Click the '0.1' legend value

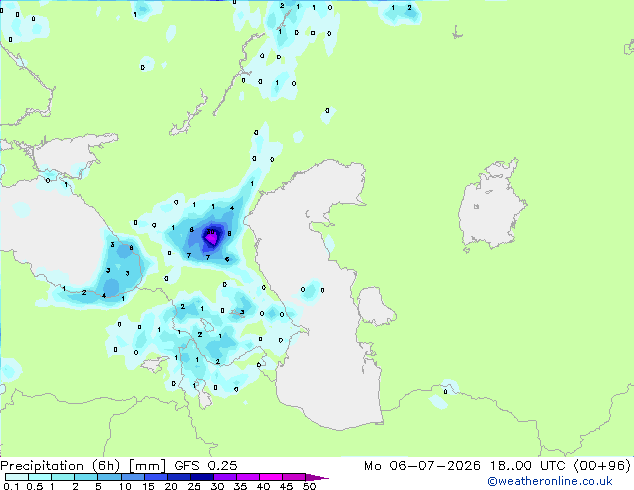point(11,486)
